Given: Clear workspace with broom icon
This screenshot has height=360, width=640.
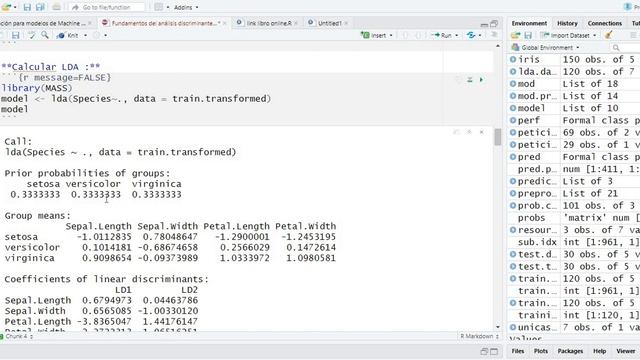Looking at the screenshot, I should [x=609, y=36].
